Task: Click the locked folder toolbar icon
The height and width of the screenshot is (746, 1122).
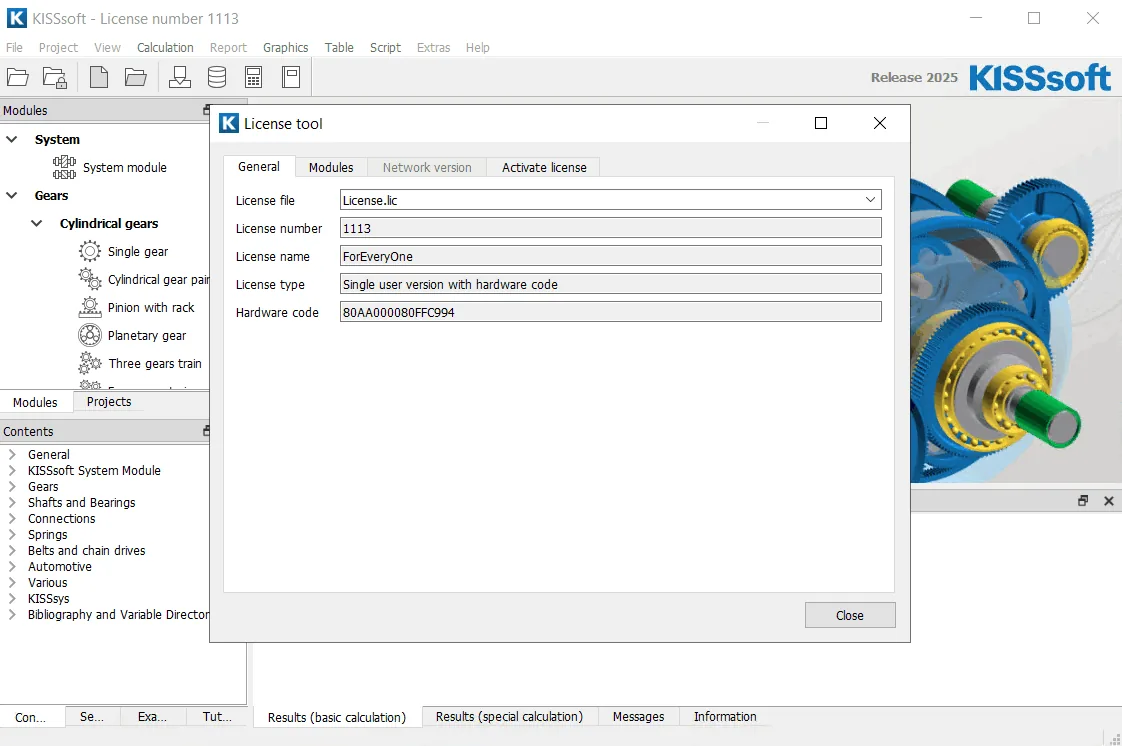Action: 55,77
